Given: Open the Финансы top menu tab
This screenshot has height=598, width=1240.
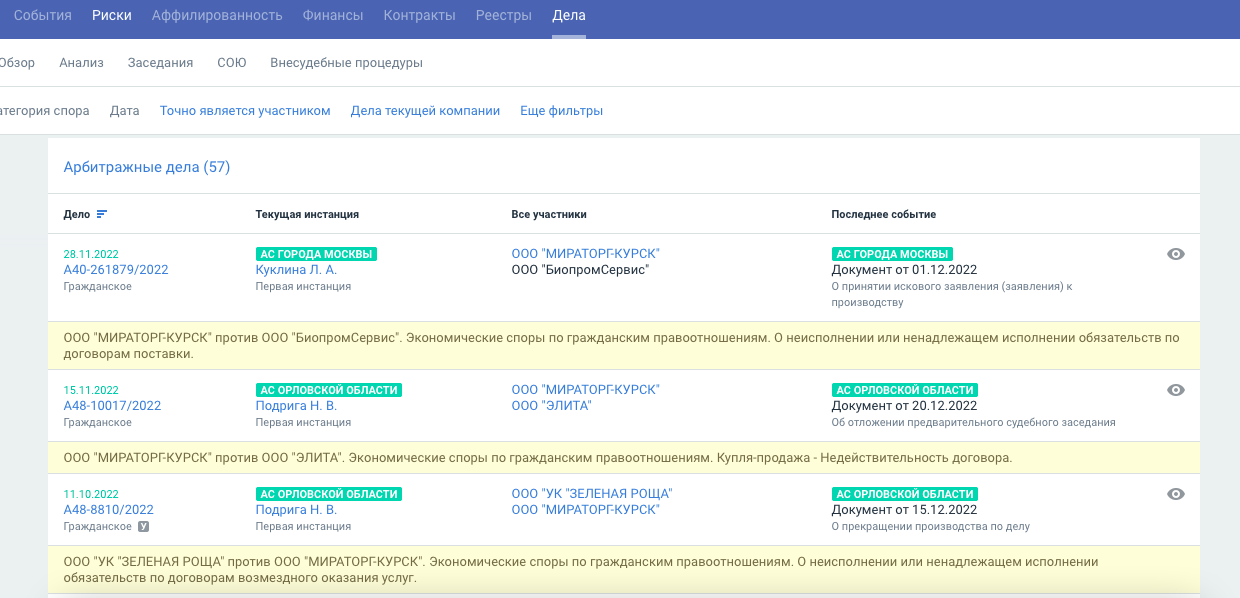Looking at the screenshot, I should pyautogui.click(x=333, y=16).
